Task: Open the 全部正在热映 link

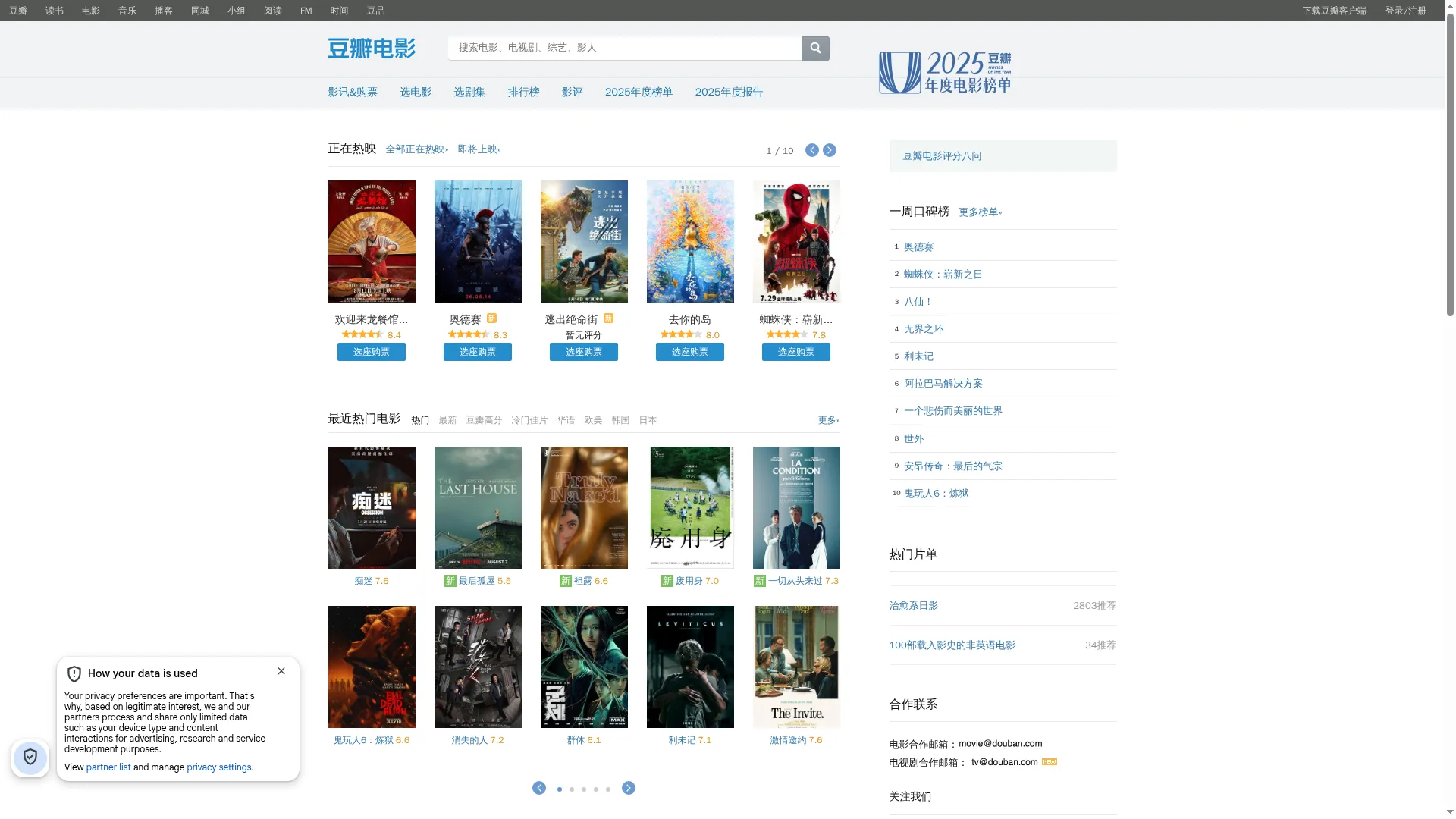Action: pyautogui.click(x=416, y=149)
